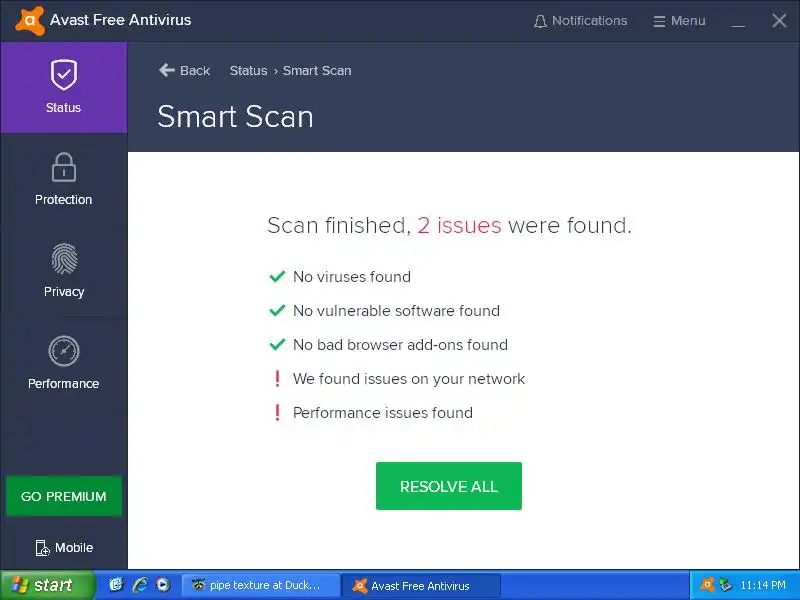Click the Status breadcrumb link
The image size is (800, 600).
click(248, 70)
